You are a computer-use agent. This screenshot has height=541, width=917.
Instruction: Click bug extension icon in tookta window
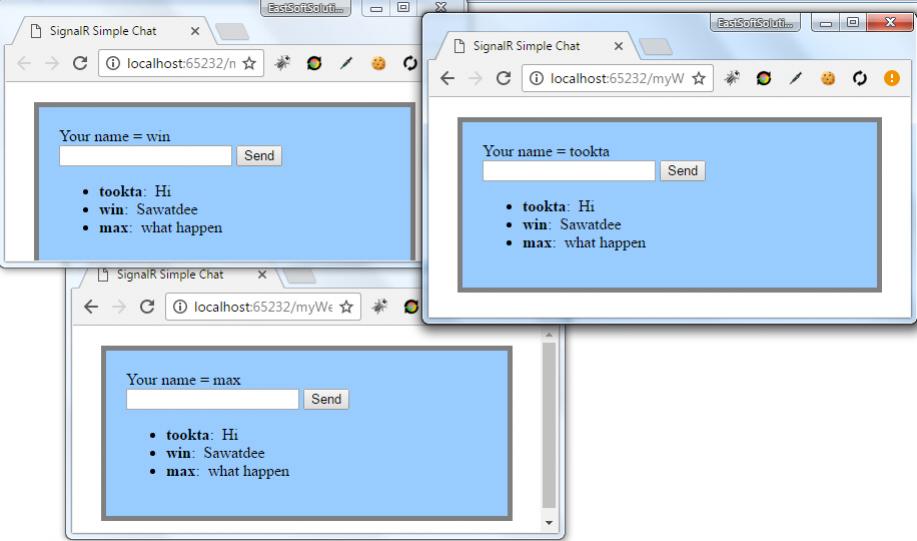click(732, 78)
